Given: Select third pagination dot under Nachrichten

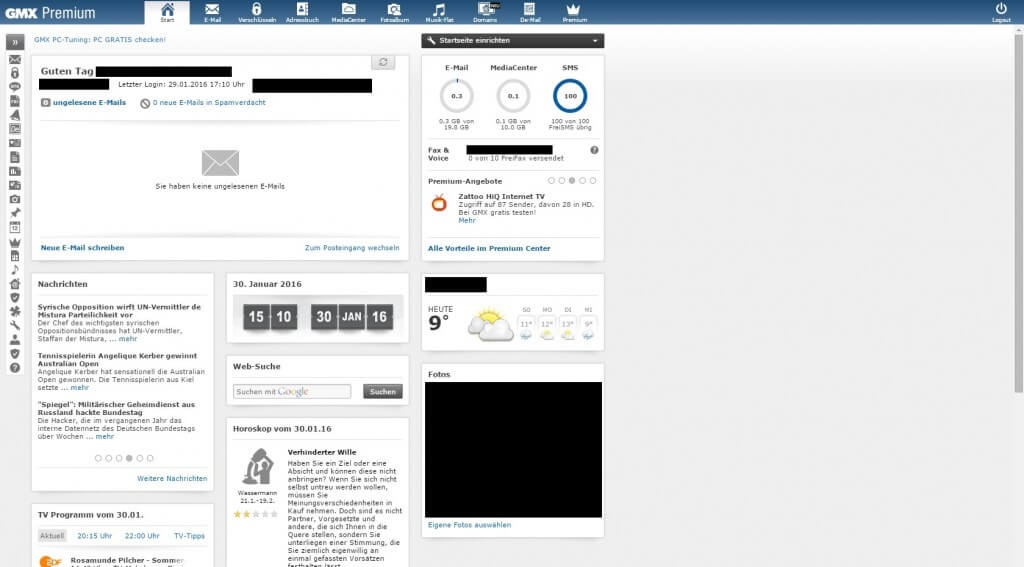Looking at the screenshot, I should tap(119, 458).
